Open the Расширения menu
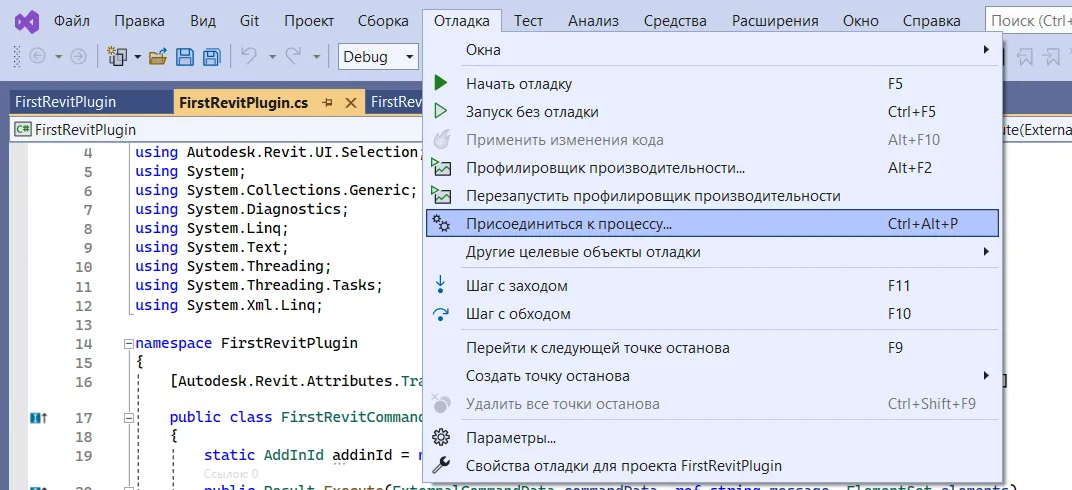1072x490 pixels. (x=775, y=21)
